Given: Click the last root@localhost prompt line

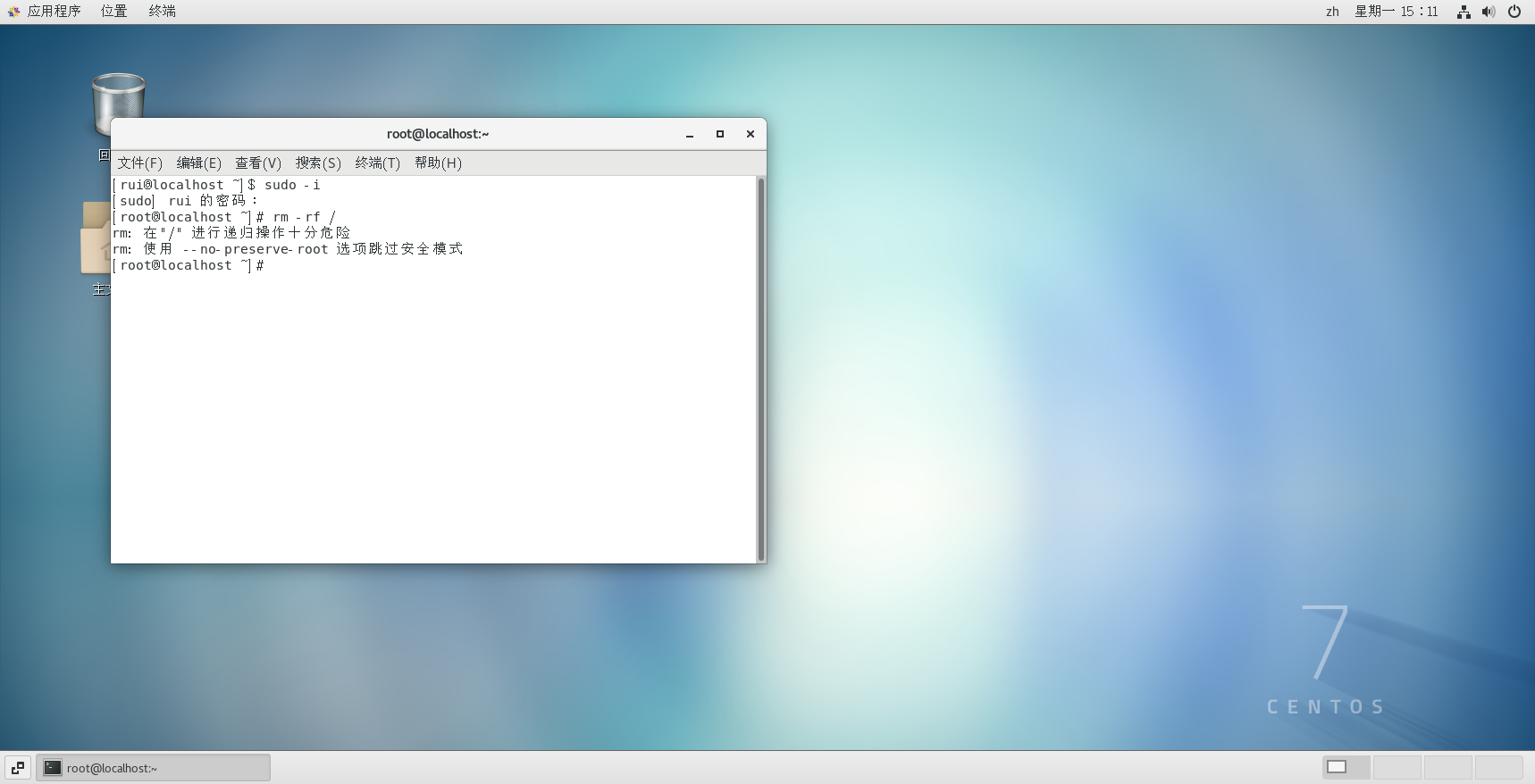Looking at the screenshot, I should point(189,265).
